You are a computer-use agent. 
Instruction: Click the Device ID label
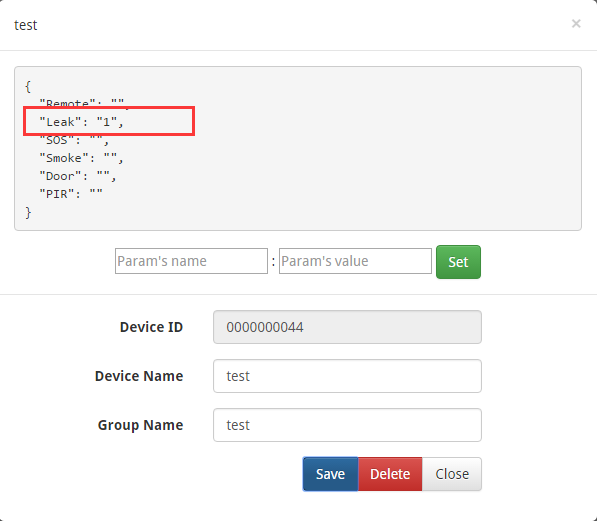[x=151, y=327]
